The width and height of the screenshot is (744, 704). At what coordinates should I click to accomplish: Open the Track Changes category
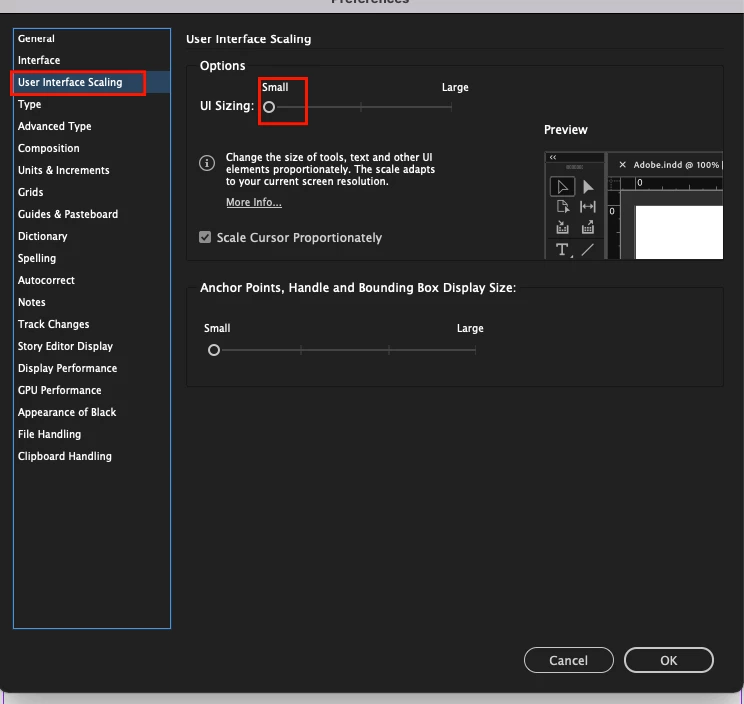[92, 324]
